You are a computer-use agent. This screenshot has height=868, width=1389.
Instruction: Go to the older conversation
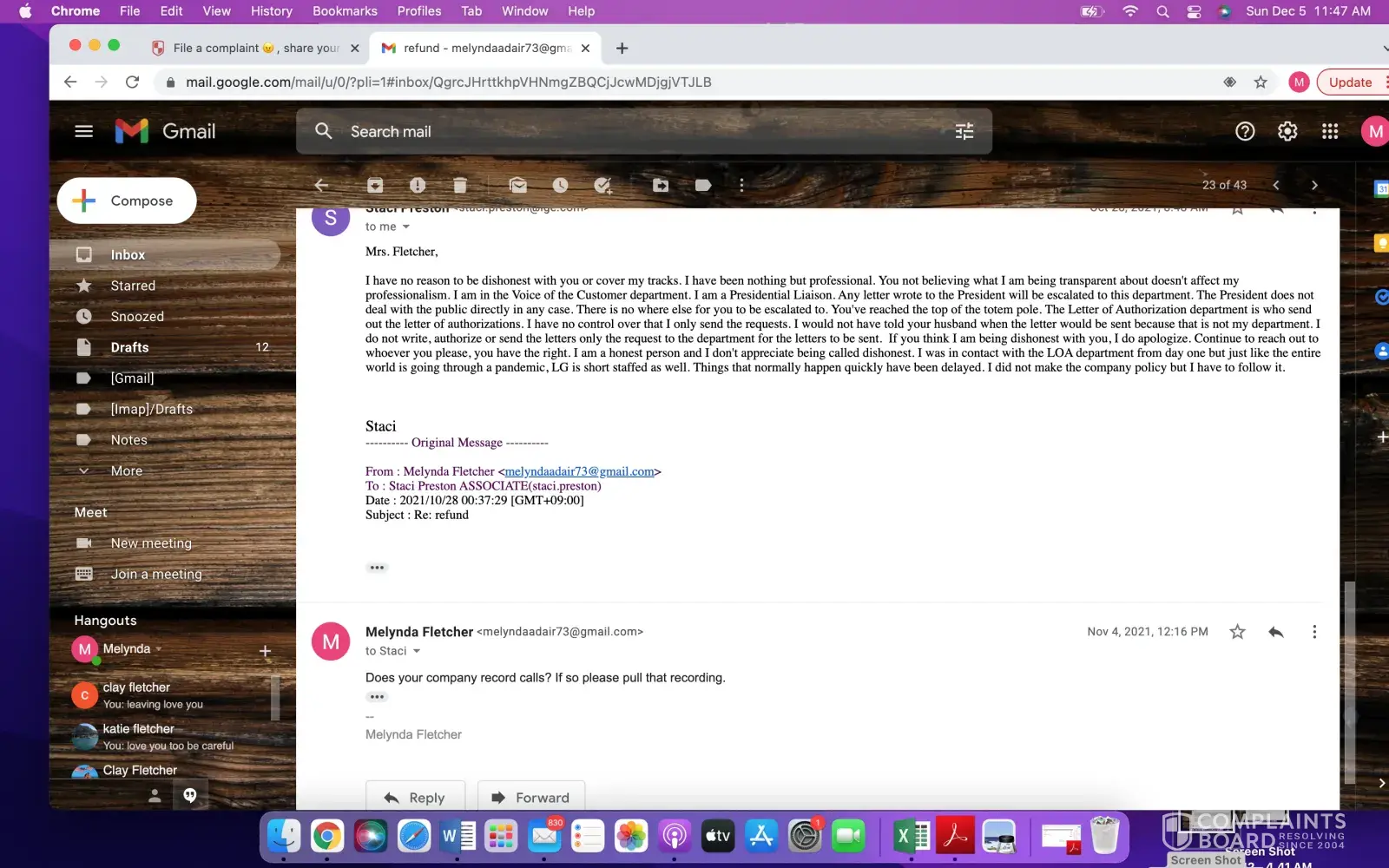(1314, 185)
